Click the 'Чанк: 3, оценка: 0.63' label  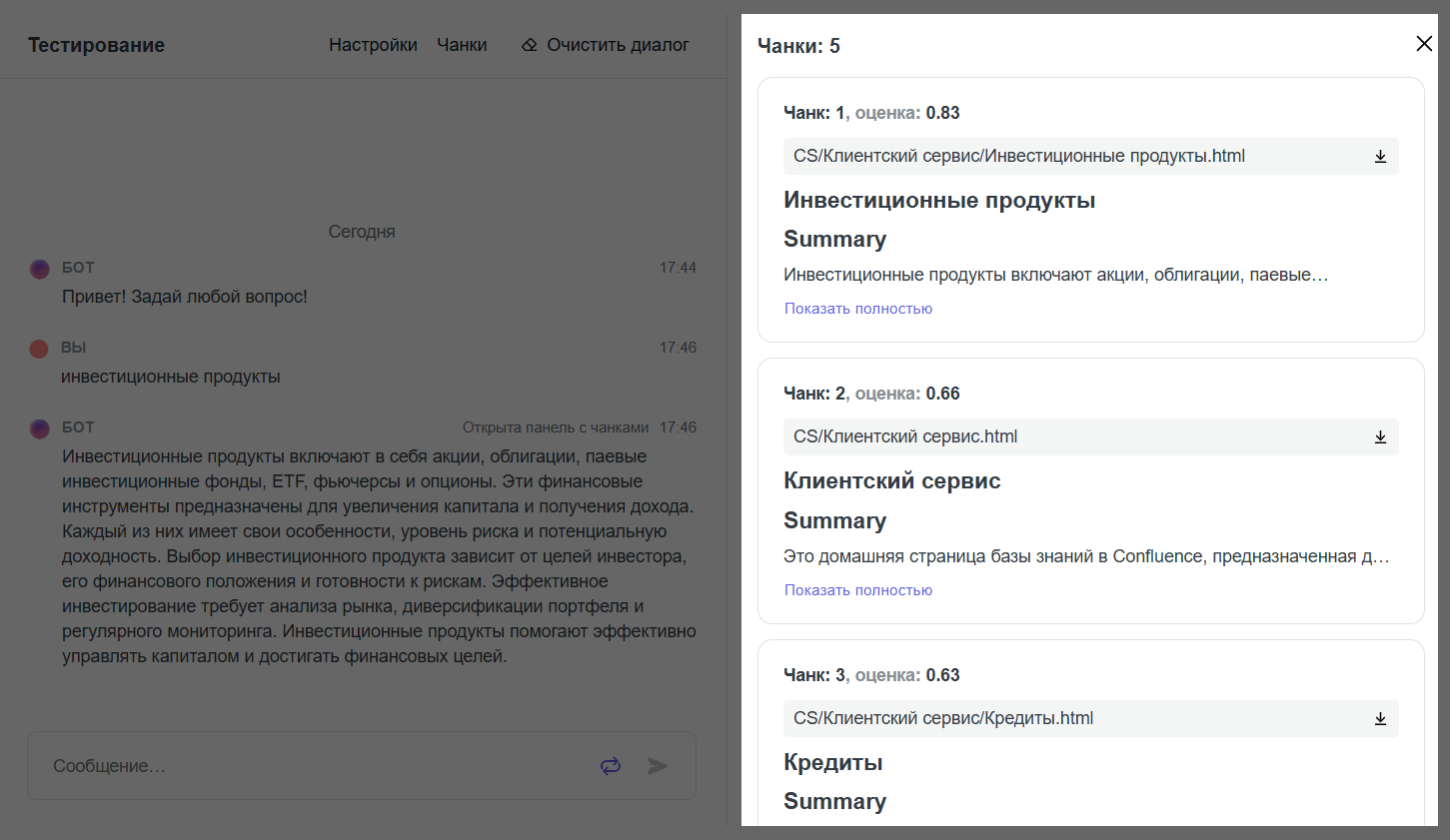[x=871, y=675]
